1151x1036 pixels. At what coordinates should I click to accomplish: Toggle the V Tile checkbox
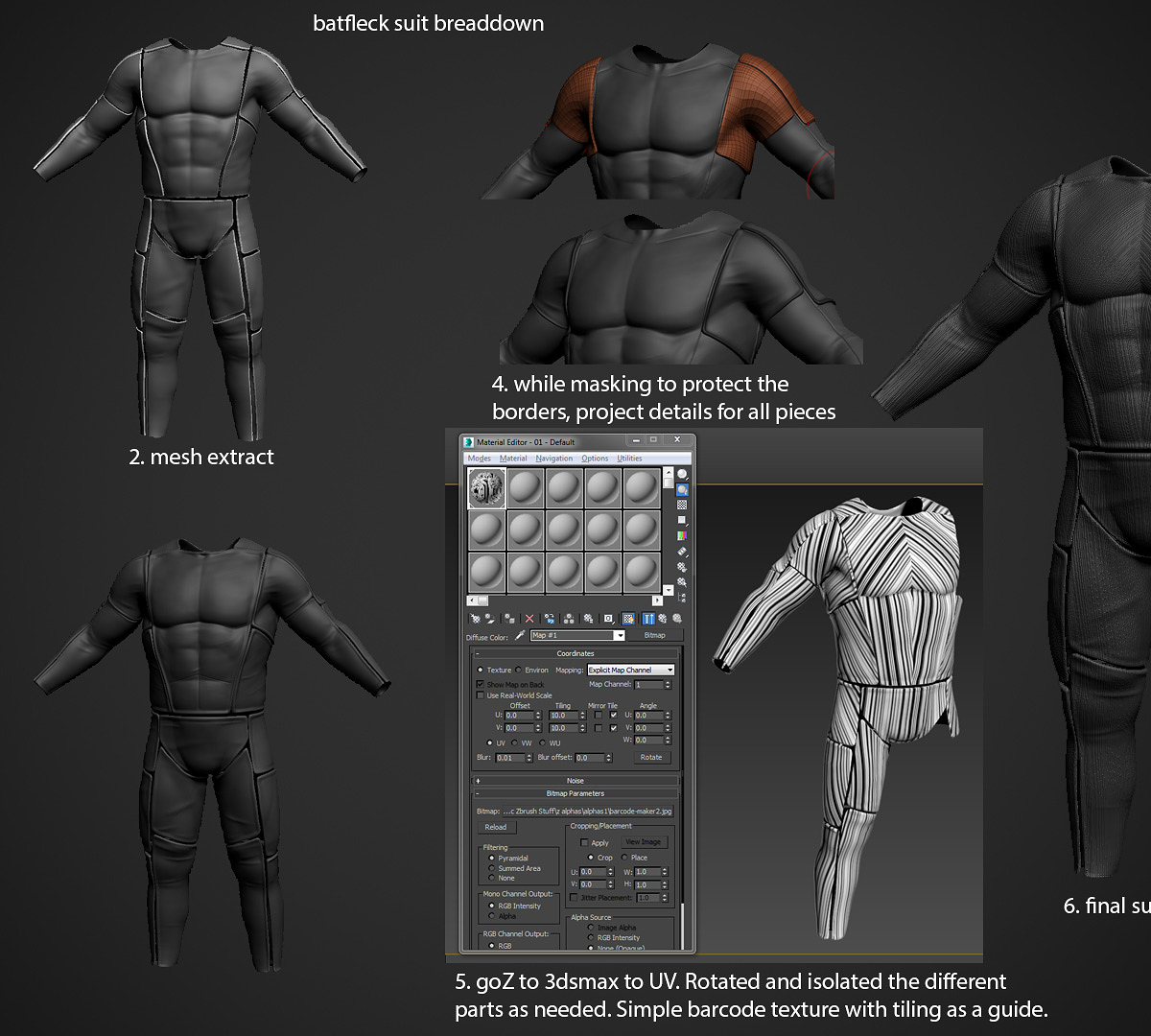(x=614, y=728)
